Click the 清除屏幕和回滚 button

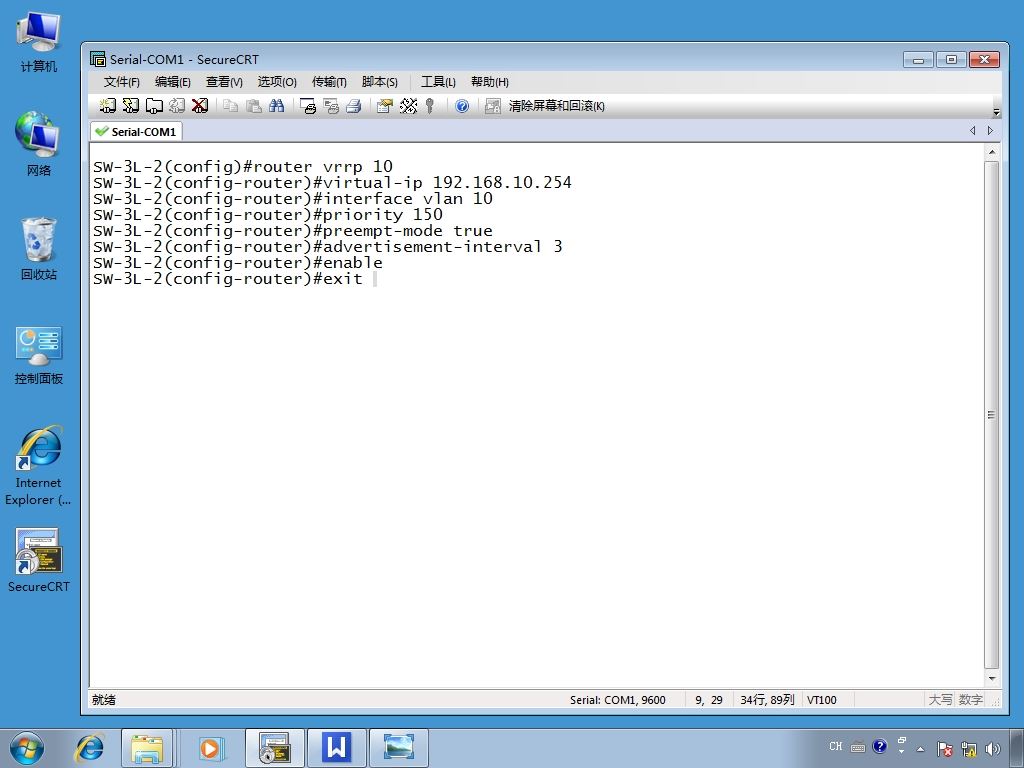coord(545,106)
